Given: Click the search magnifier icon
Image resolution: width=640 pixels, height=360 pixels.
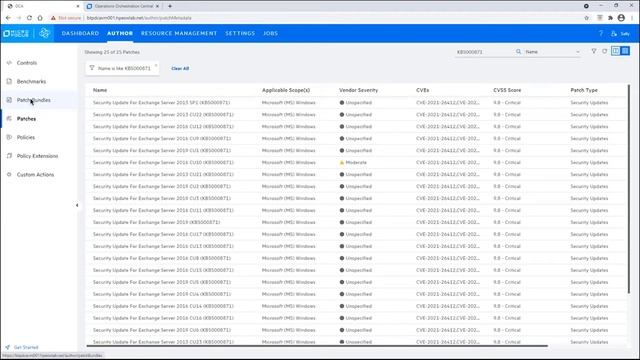Looking at the screenshot, I should [518, 52].
